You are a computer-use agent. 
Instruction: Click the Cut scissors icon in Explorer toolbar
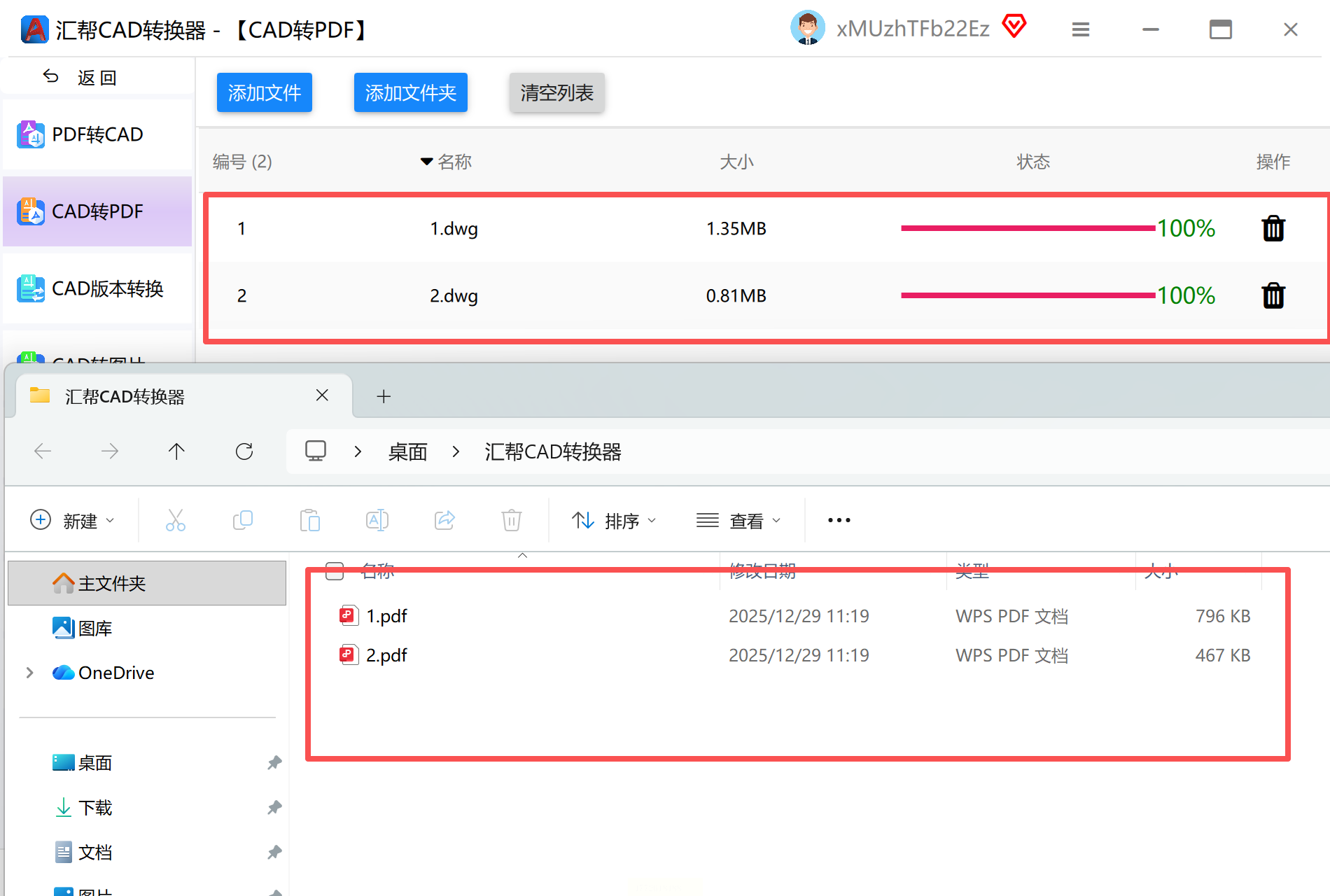176,520
